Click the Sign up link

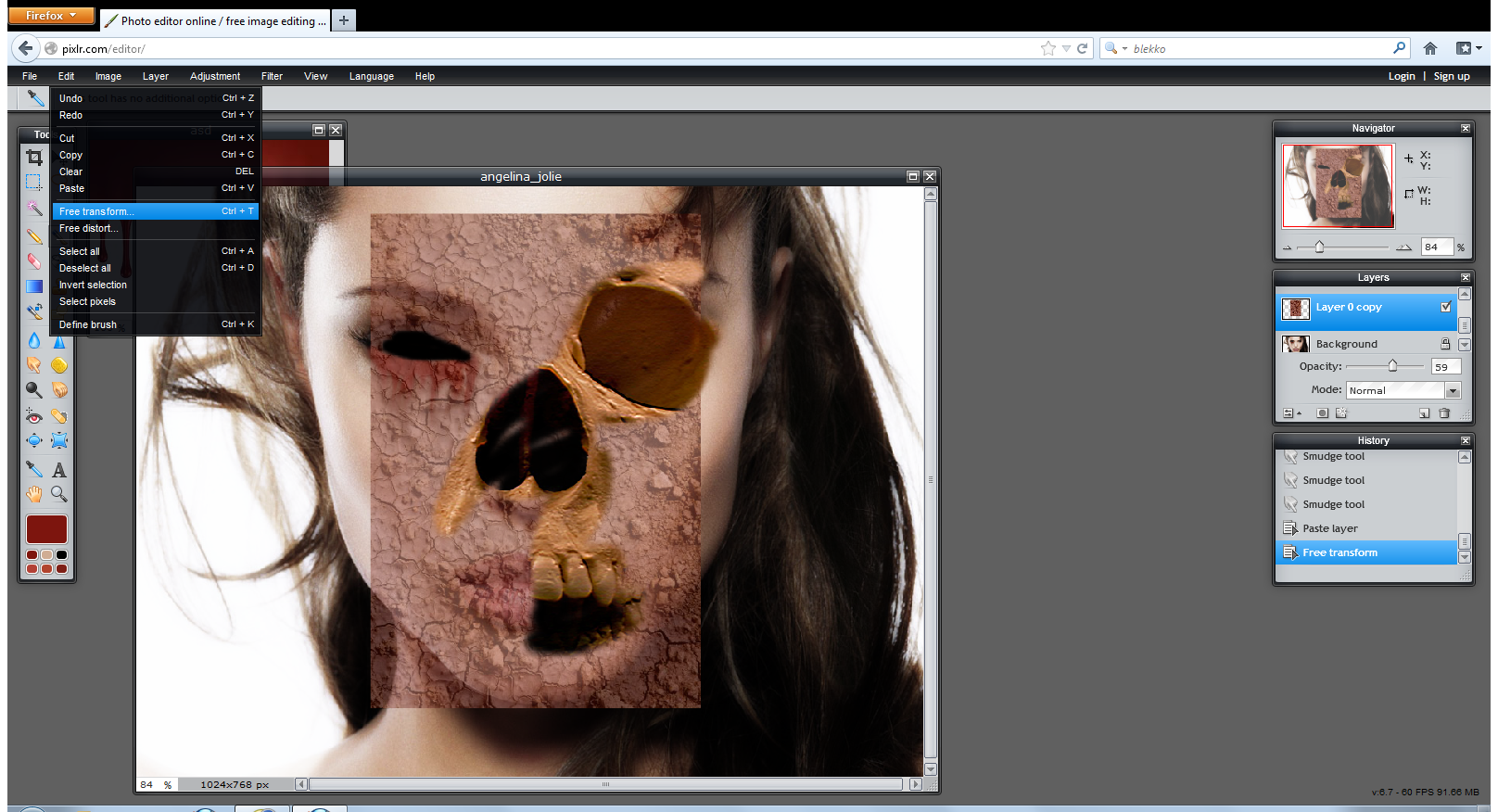[x=1452, y=76]
